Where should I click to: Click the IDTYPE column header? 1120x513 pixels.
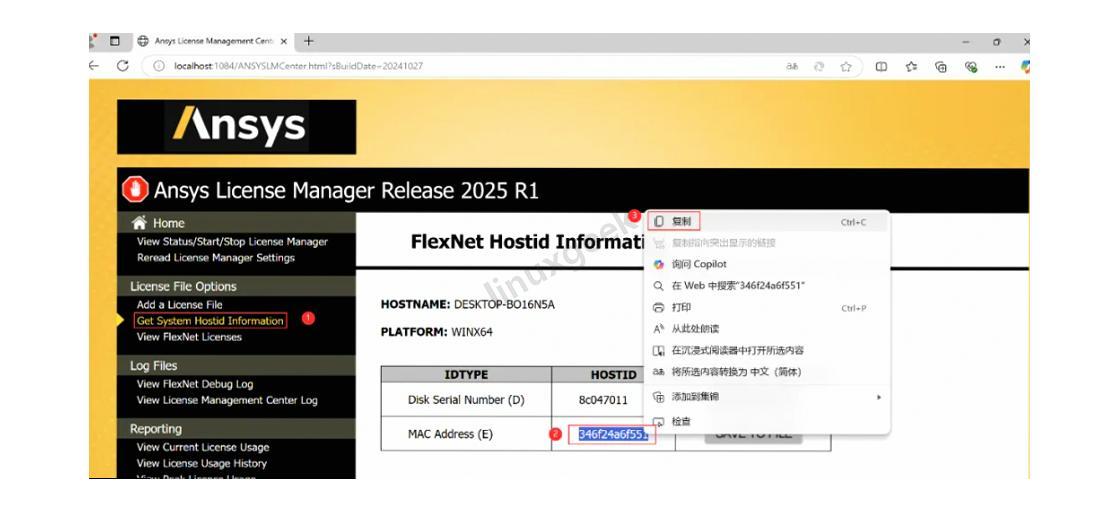tap(466, 374)
